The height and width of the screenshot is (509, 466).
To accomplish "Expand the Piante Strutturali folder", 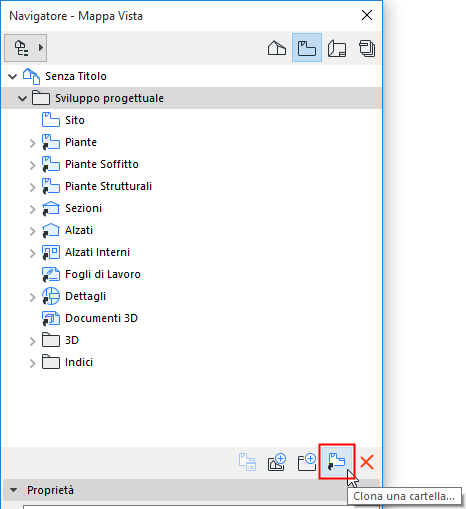I will coord(32,187).
